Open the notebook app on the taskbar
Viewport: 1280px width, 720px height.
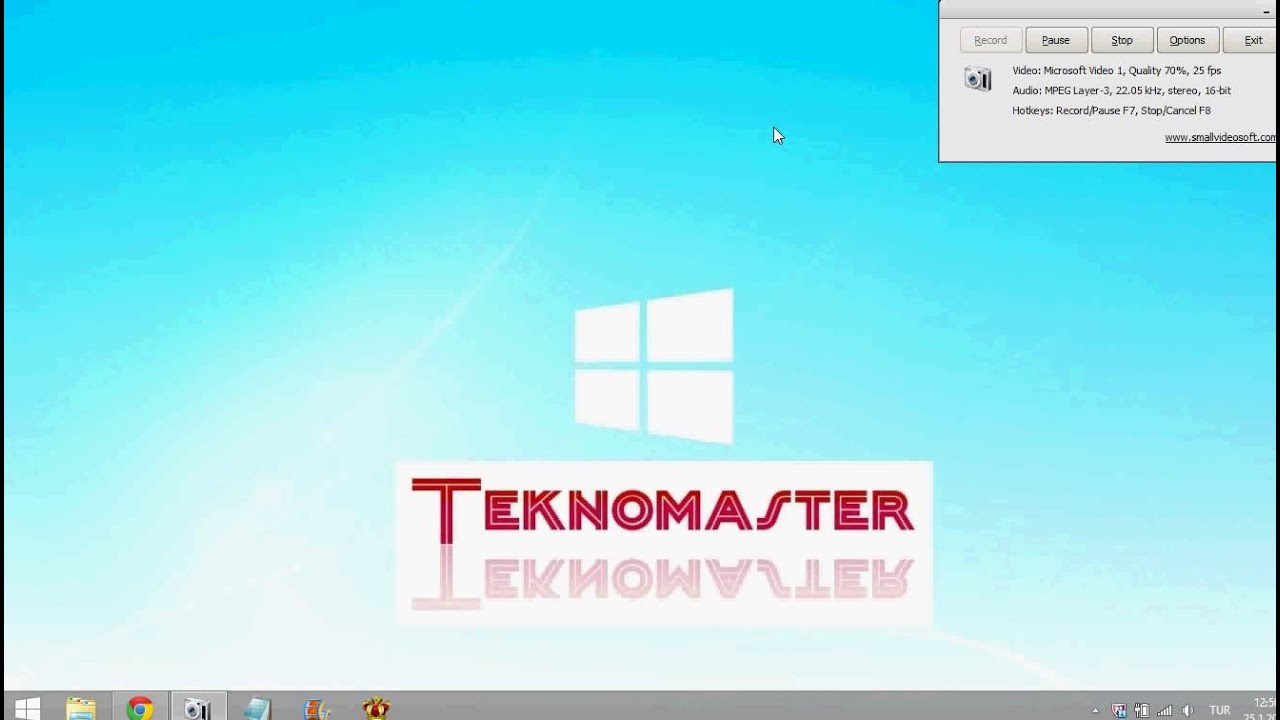tap(257, 708)
